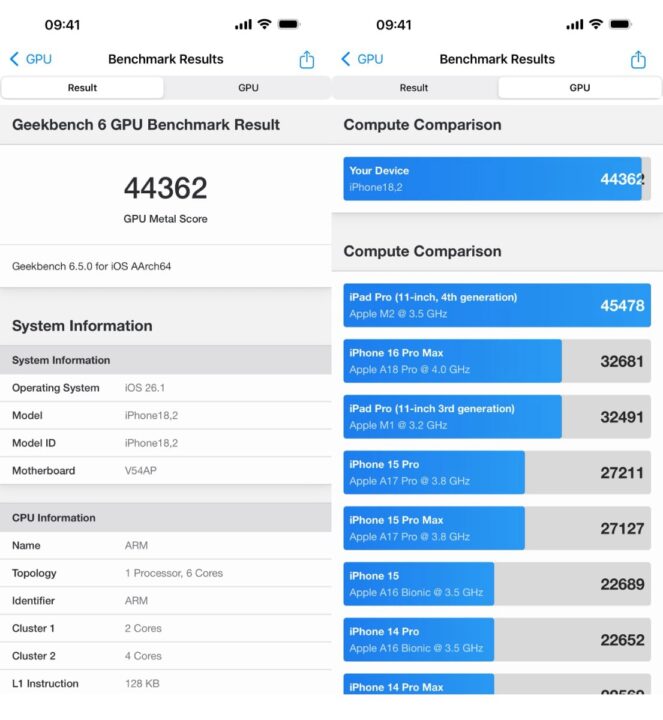Switch to Result tab on right screen
Image resolution: width=663 pixels, height=720 pixels.
pyautogui.click(x=414, y=88)
